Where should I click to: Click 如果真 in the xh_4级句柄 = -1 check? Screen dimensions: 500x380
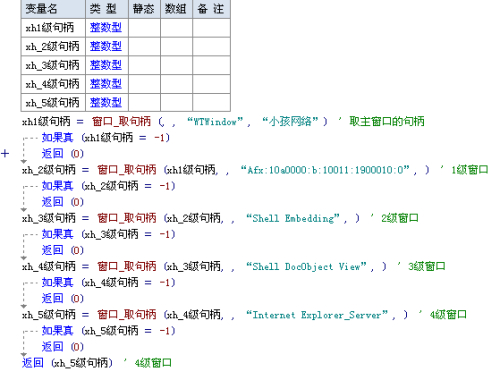point(57,282)
